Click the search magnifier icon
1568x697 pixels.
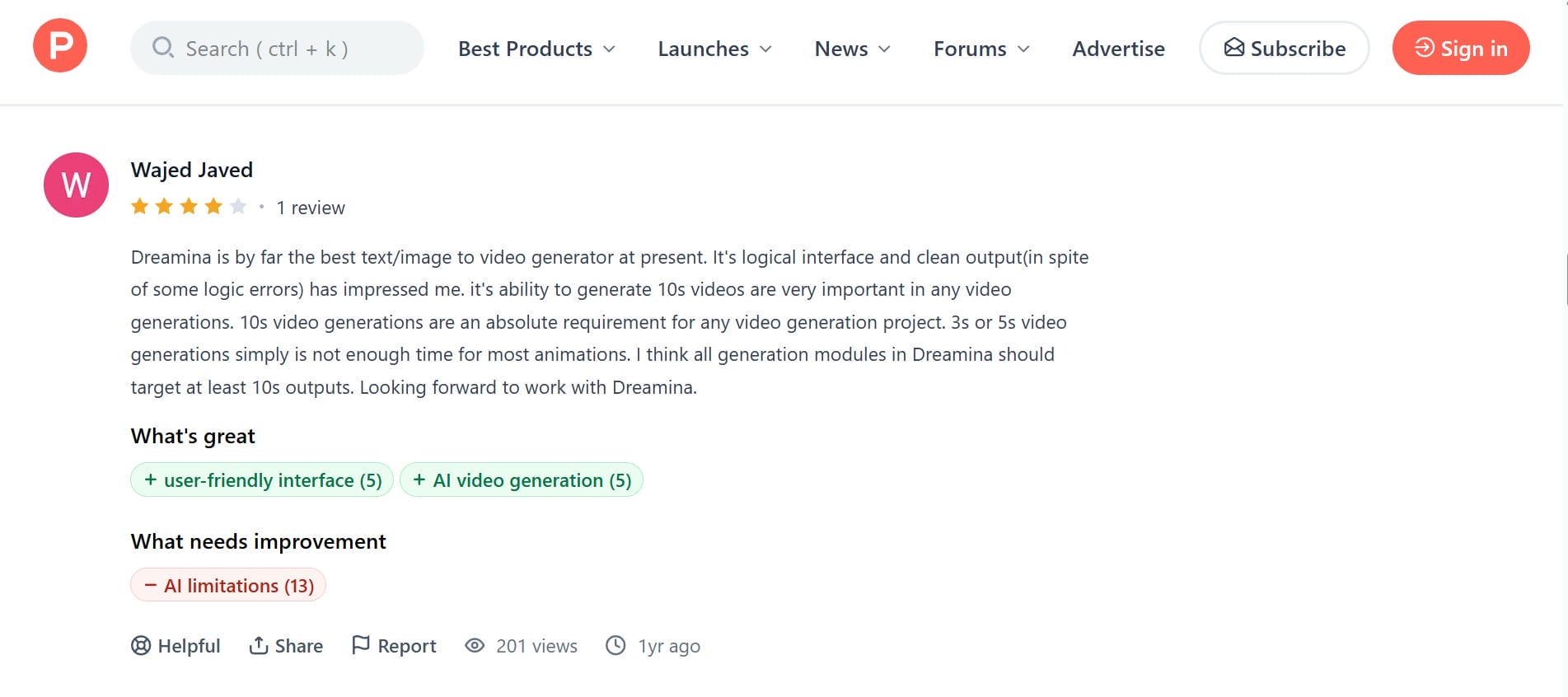[163, 48]
